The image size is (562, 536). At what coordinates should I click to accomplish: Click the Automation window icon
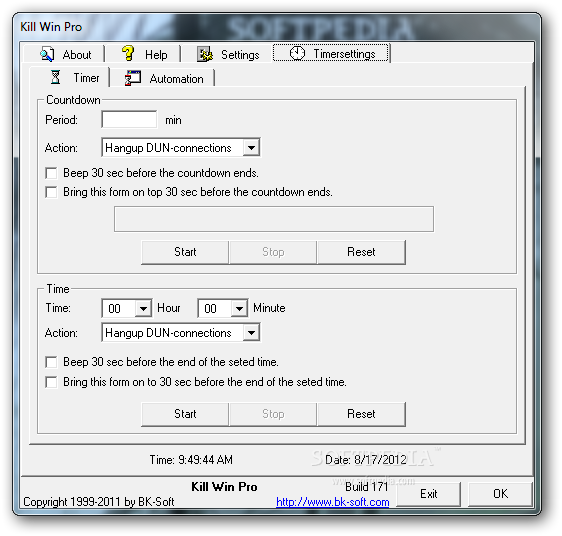133,78
